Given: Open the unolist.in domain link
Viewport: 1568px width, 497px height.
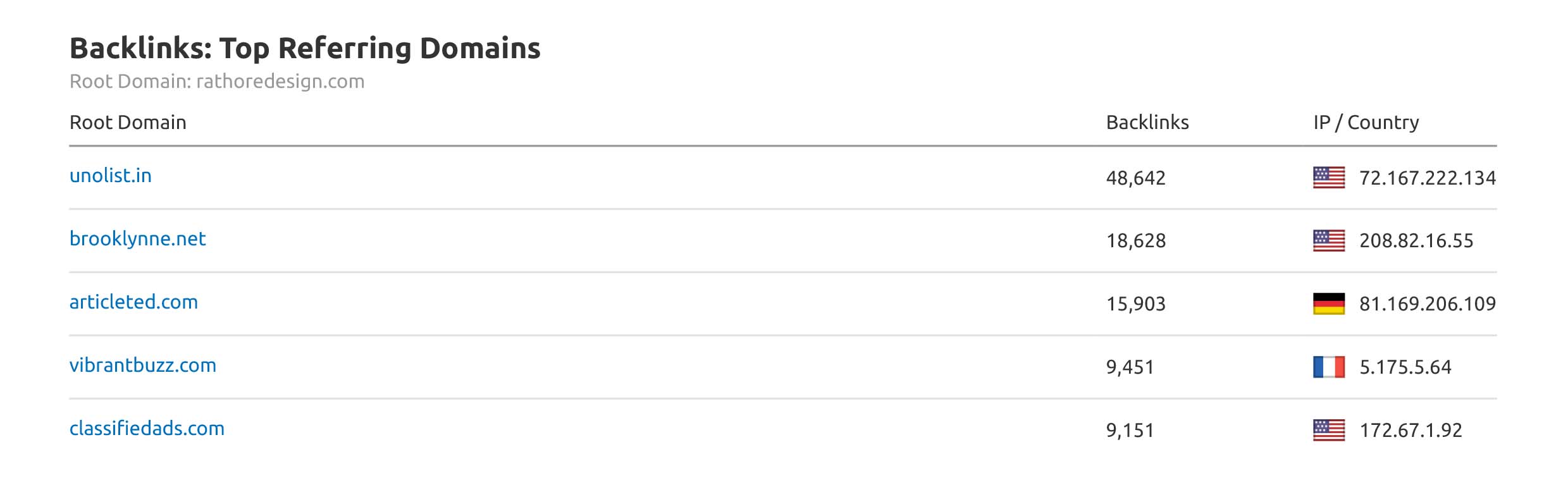Looking at the screenshot, I should coord(111,176).
